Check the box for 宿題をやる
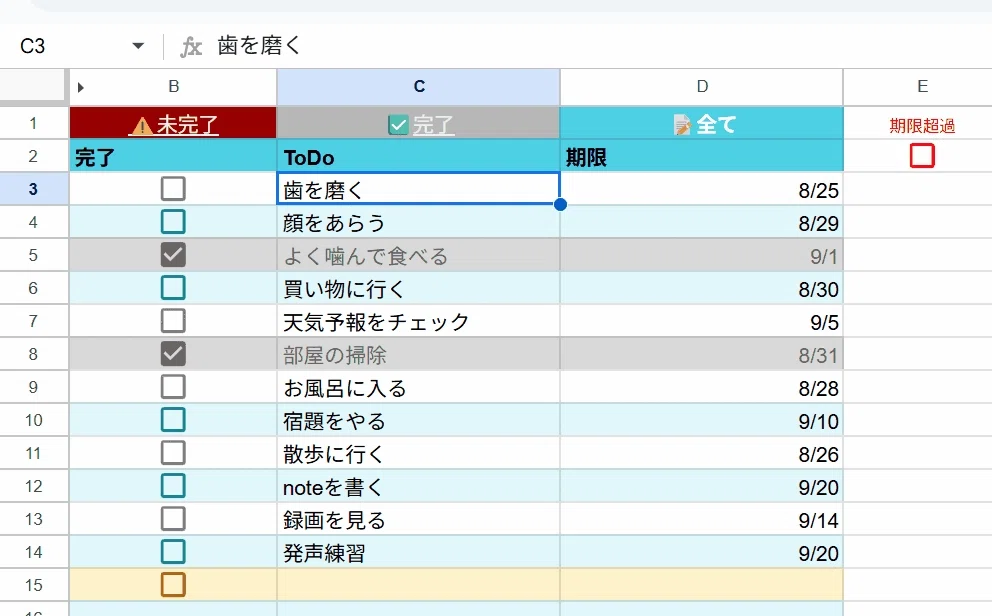 173,420
